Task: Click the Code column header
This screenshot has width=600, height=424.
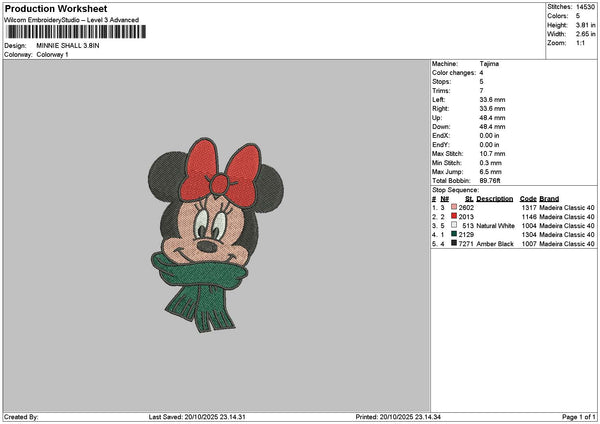Action: (528, 199)
